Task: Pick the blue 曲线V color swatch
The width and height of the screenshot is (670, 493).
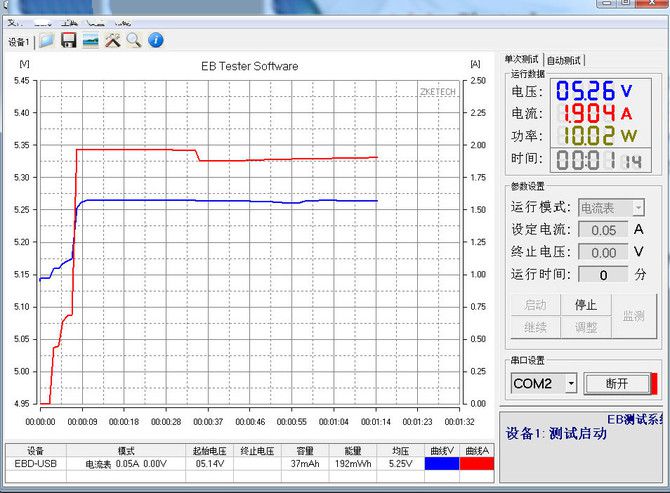Action: coord(442,464)
